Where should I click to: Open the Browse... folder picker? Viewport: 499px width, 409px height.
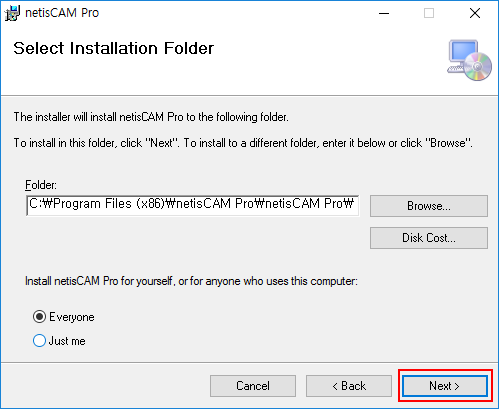click(x=429, y=206)
